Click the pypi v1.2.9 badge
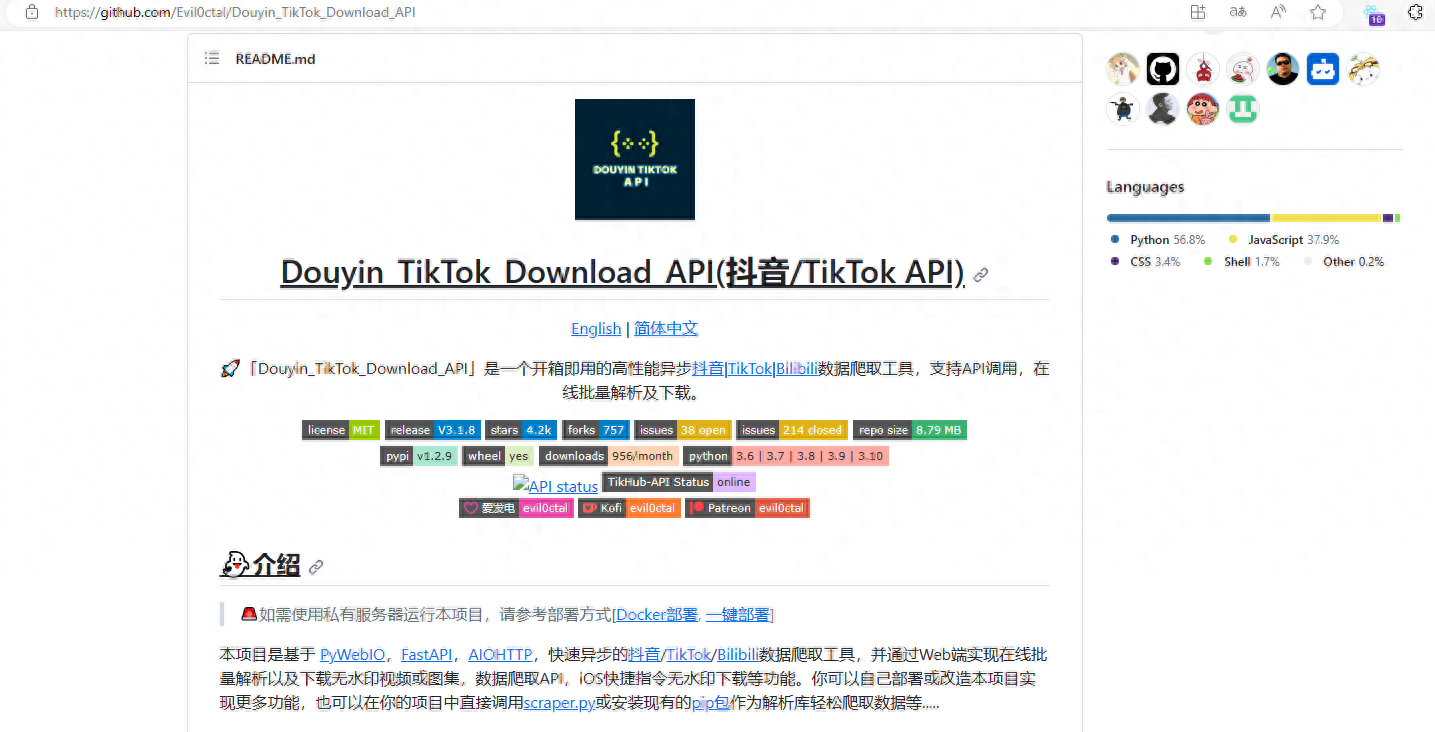This screenshot has width=1435, height=732. point(420,456)
